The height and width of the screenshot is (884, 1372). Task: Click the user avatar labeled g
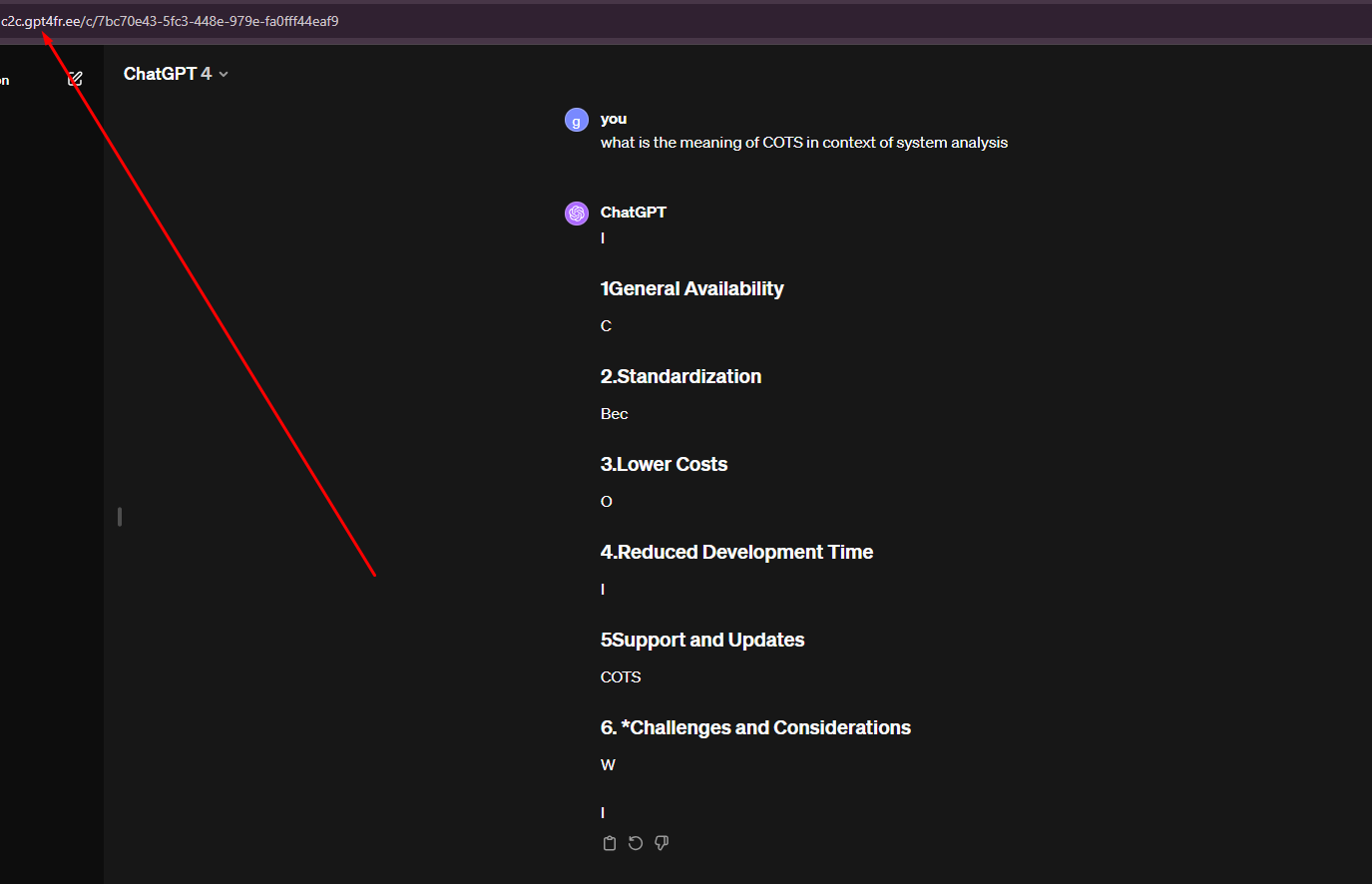[x=577, y=121]
